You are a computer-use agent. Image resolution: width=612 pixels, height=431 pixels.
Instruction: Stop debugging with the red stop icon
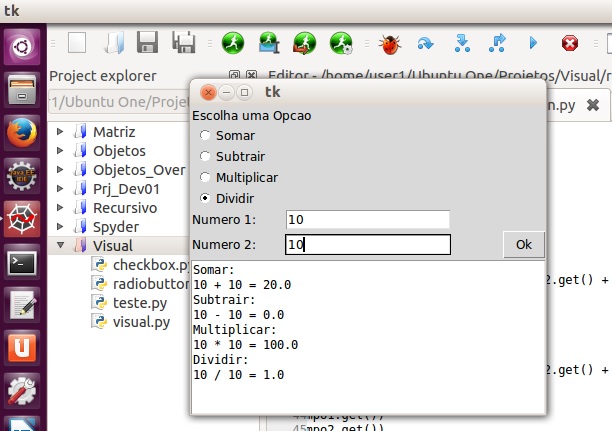[x=570, y=43]
